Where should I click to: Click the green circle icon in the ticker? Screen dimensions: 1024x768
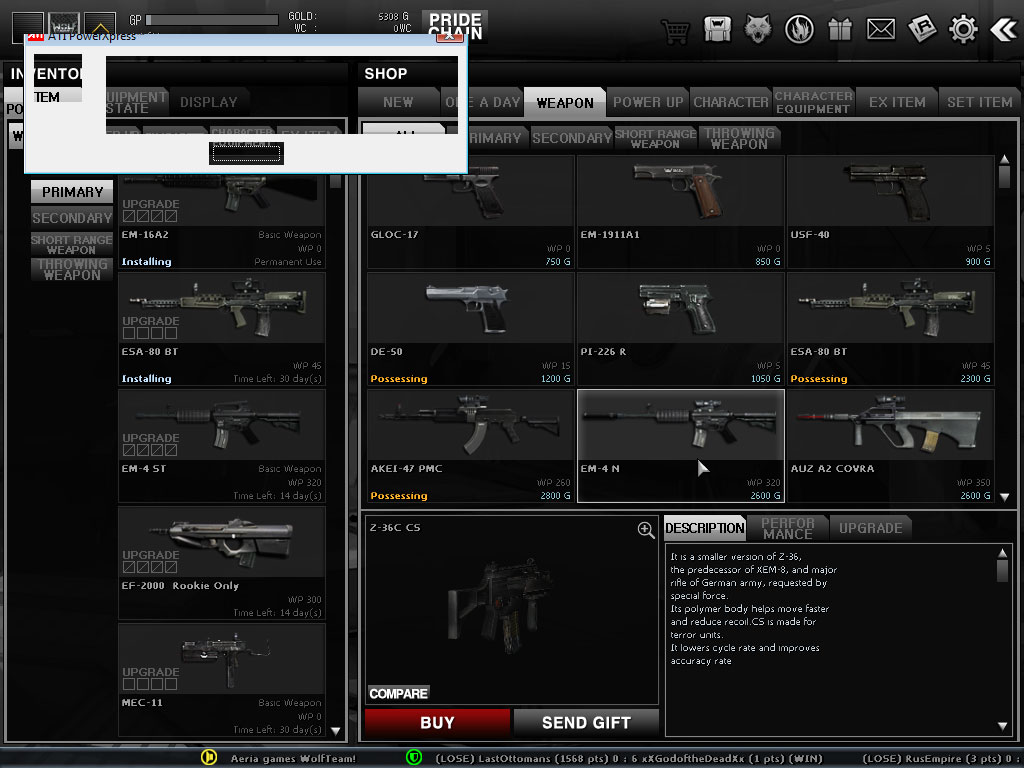(x=413, y=757)
